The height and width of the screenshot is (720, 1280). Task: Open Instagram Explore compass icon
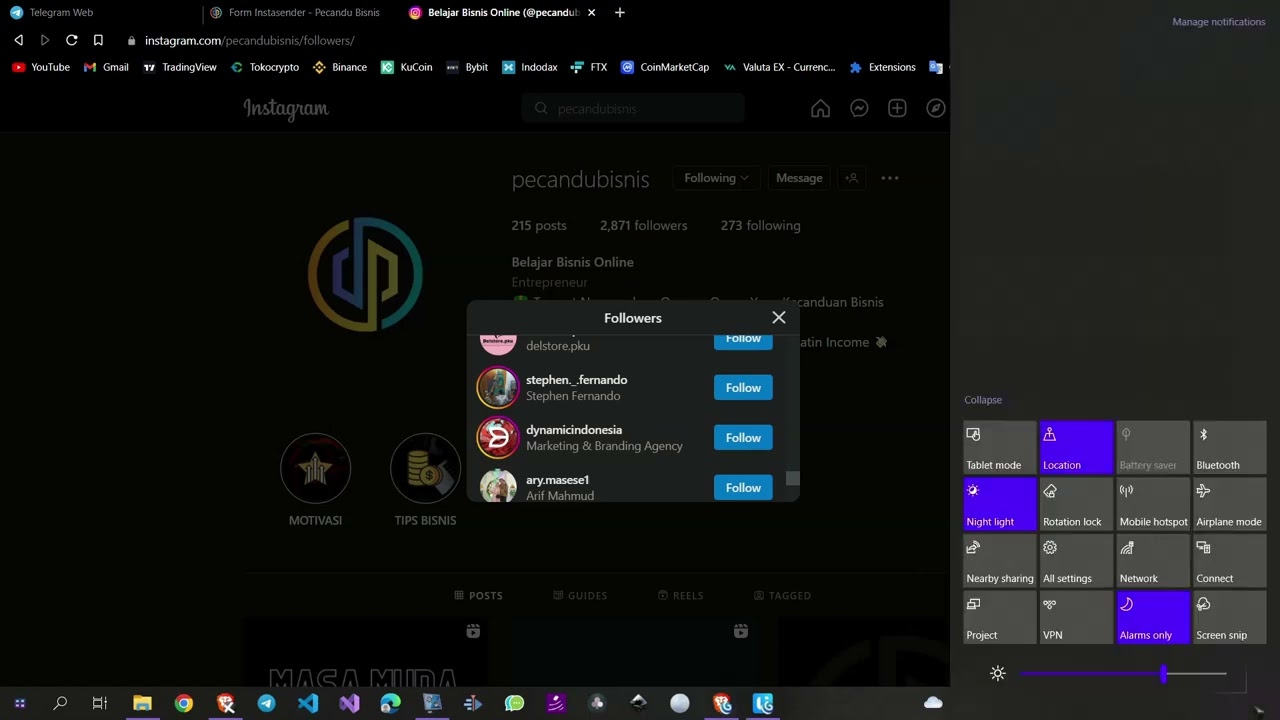[936, 108]
